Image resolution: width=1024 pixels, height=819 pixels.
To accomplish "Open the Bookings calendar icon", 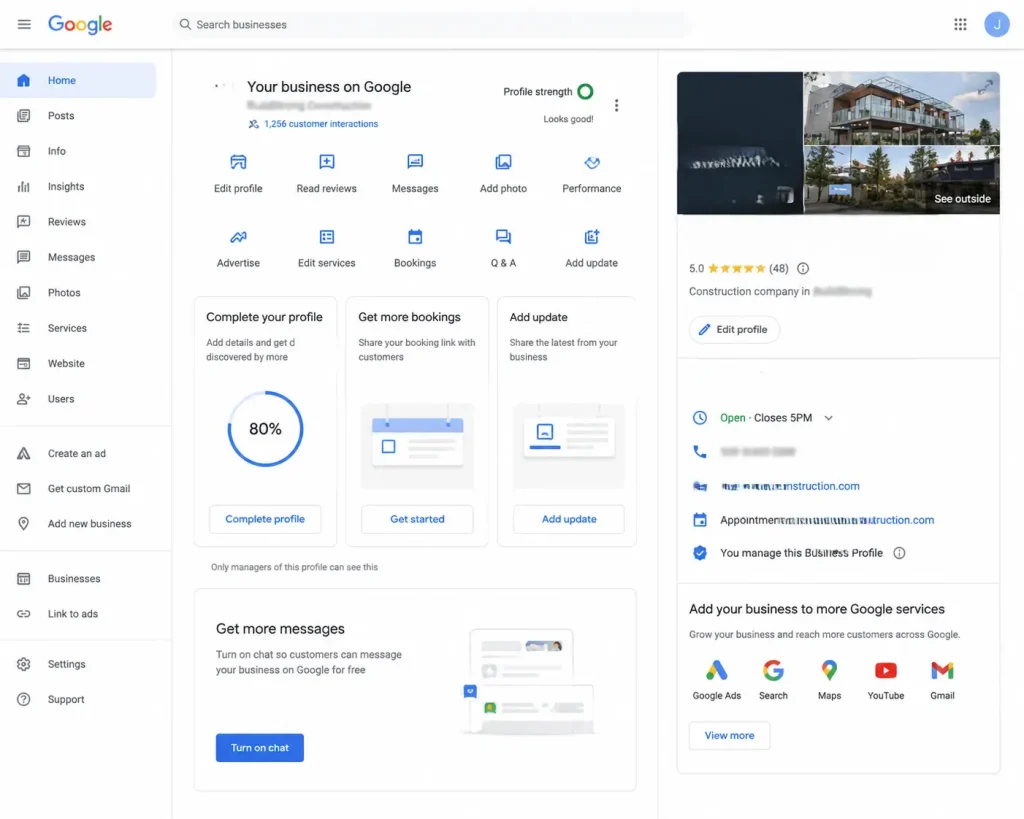I will [x=415, y=236].
